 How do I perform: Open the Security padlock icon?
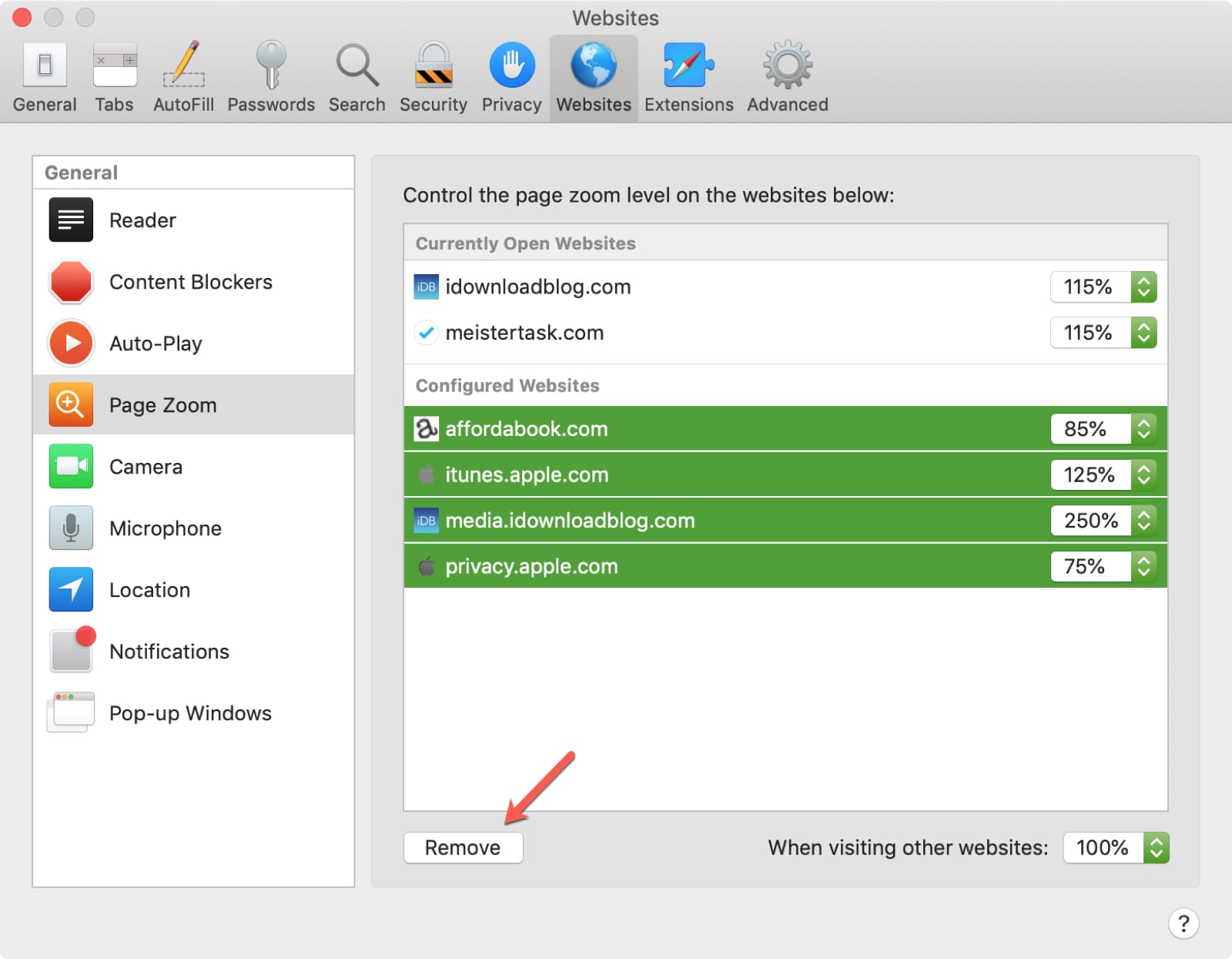pos(434,65)
